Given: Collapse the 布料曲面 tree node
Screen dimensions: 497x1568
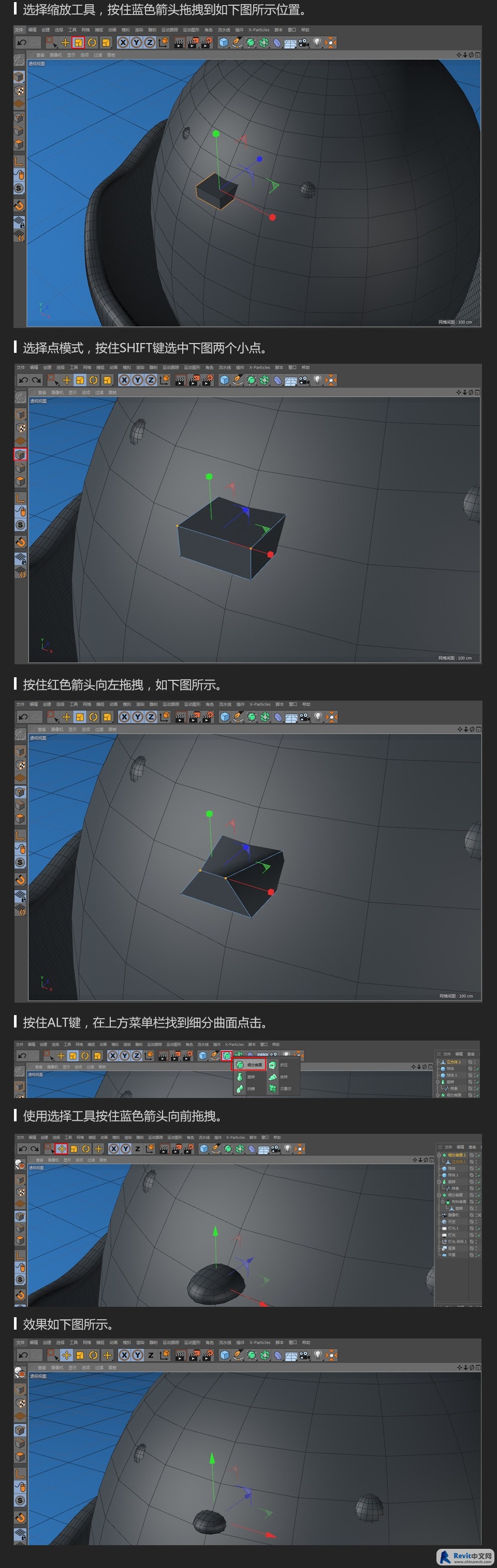Looking at the screenshot, I should (444, 1202).
